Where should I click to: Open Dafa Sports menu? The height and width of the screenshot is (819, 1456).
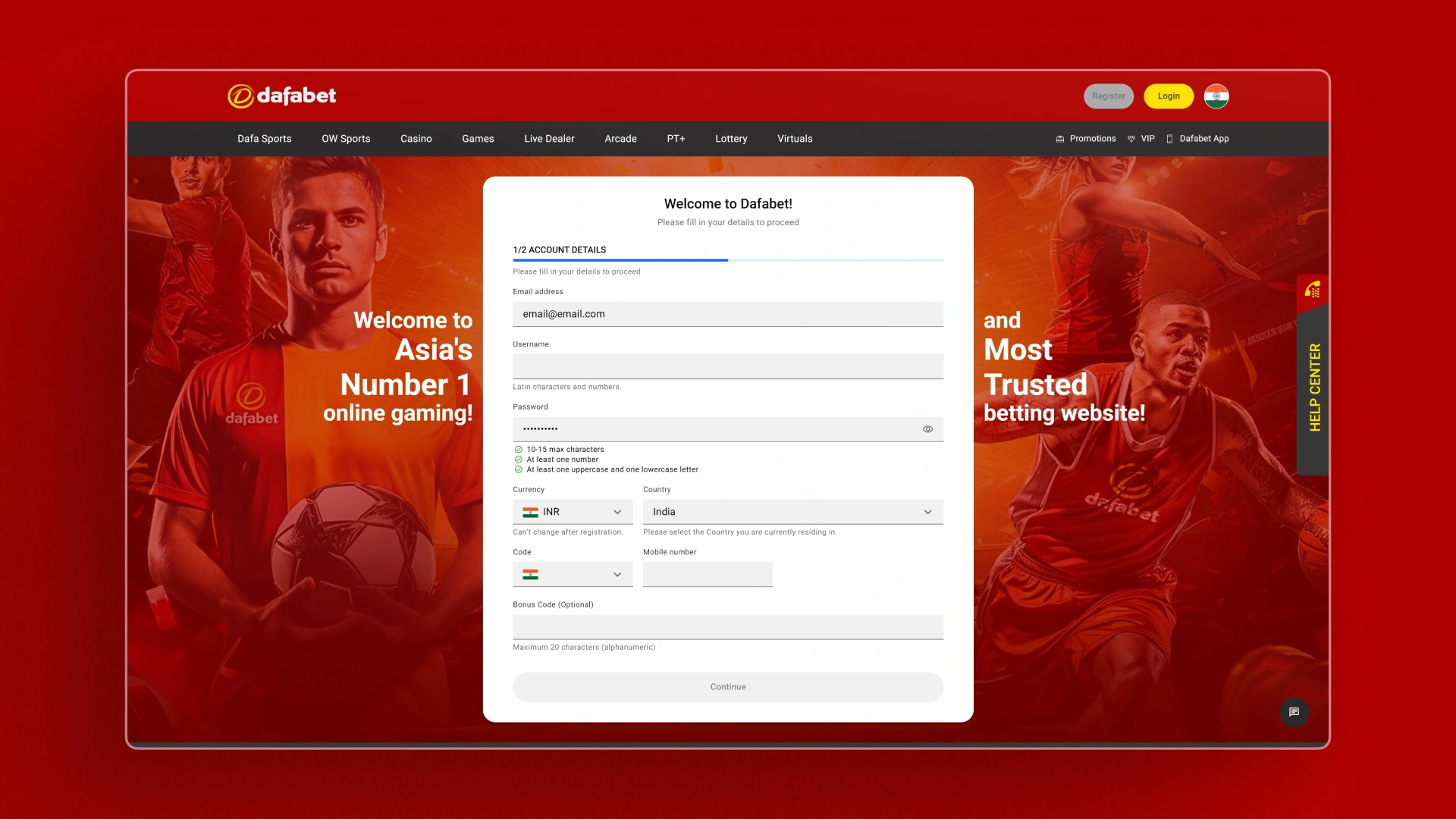tap(265, 139)
